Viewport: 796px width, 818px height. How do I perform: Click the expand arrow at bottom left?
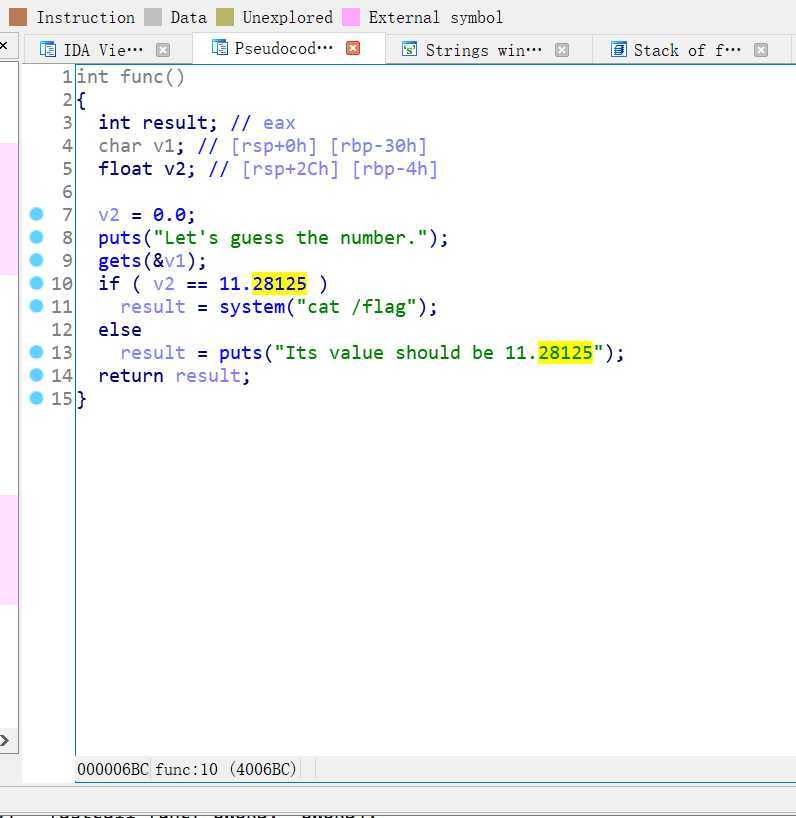[4, 740]
